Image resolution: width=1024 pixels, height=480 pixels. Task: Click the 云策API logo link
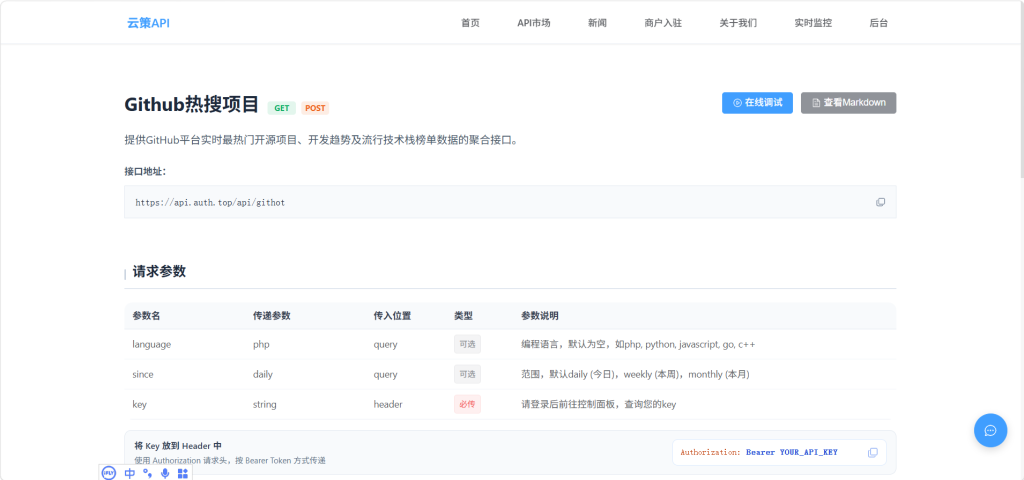(148, 23)
